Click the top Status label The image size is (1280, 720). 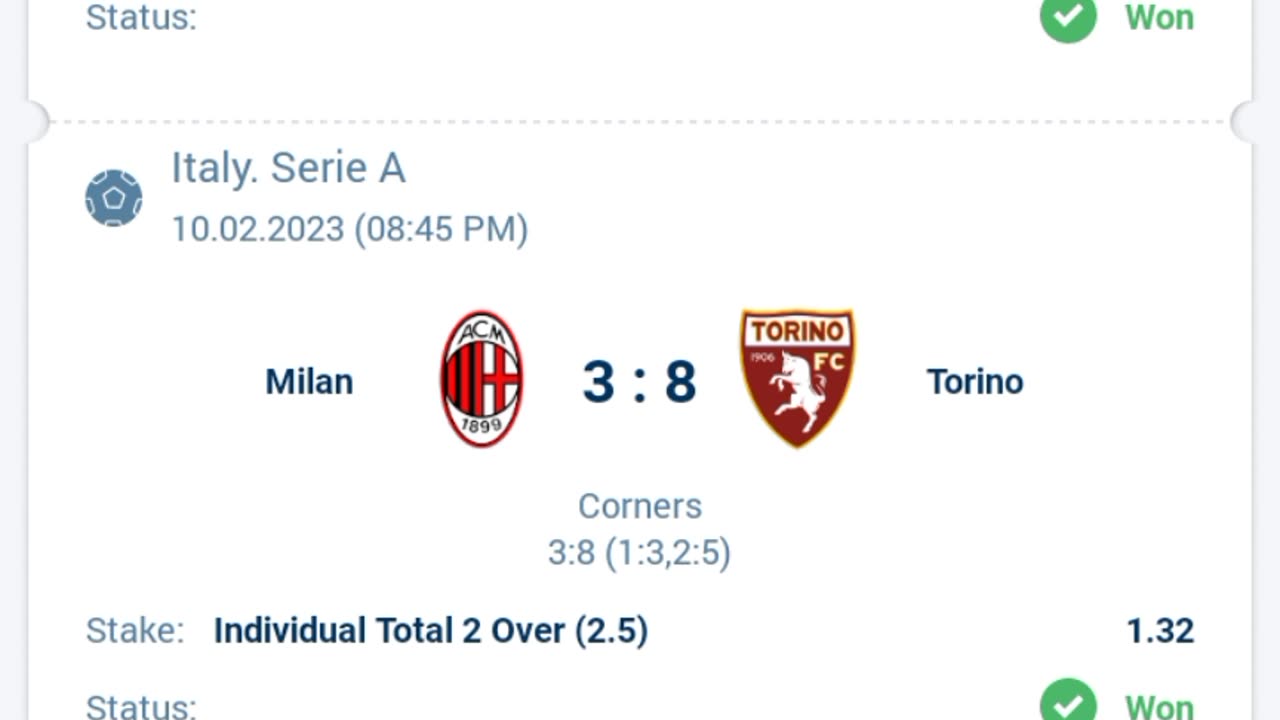[141, 17]
